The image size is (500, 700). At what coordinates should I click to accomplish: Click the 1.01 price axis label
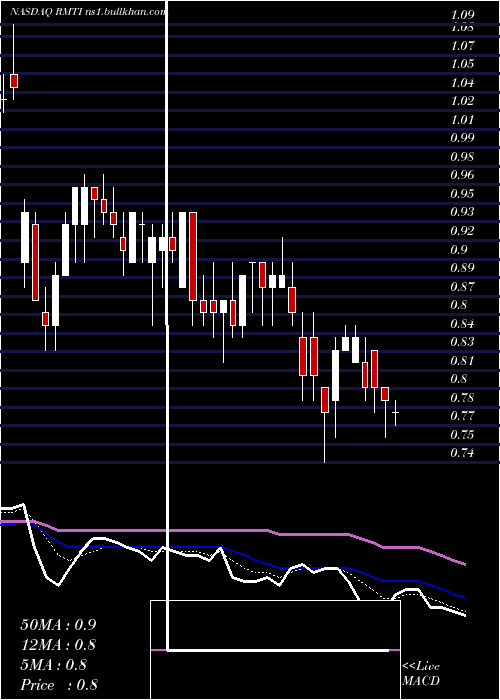[462, 120]
